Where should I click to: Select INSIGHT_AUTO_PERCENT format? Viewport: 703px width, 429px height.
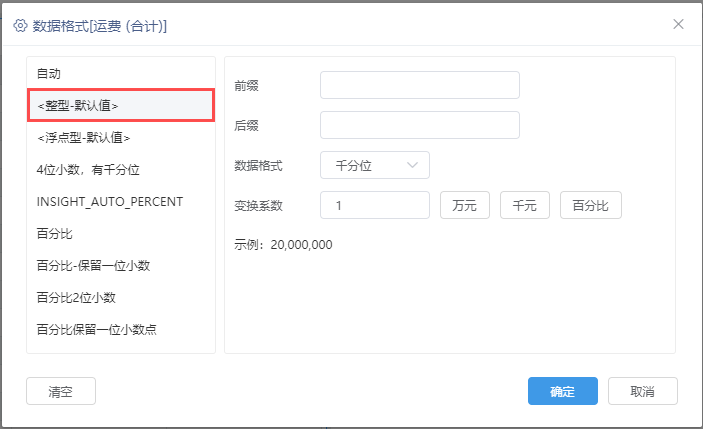[x=121, y=202]
